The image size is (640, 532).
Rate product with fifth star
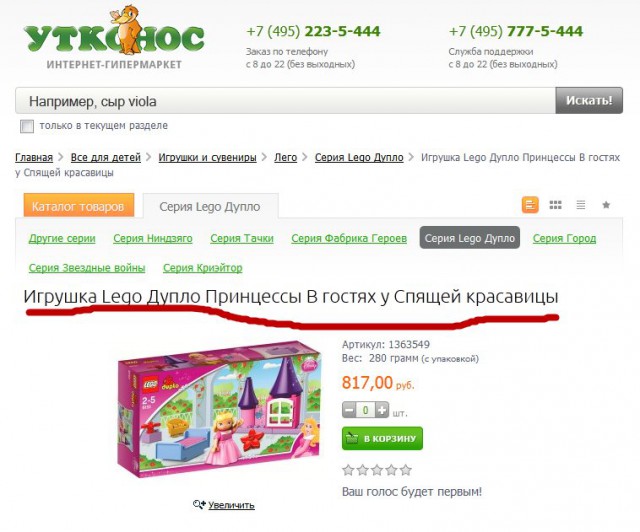[406, 470]
